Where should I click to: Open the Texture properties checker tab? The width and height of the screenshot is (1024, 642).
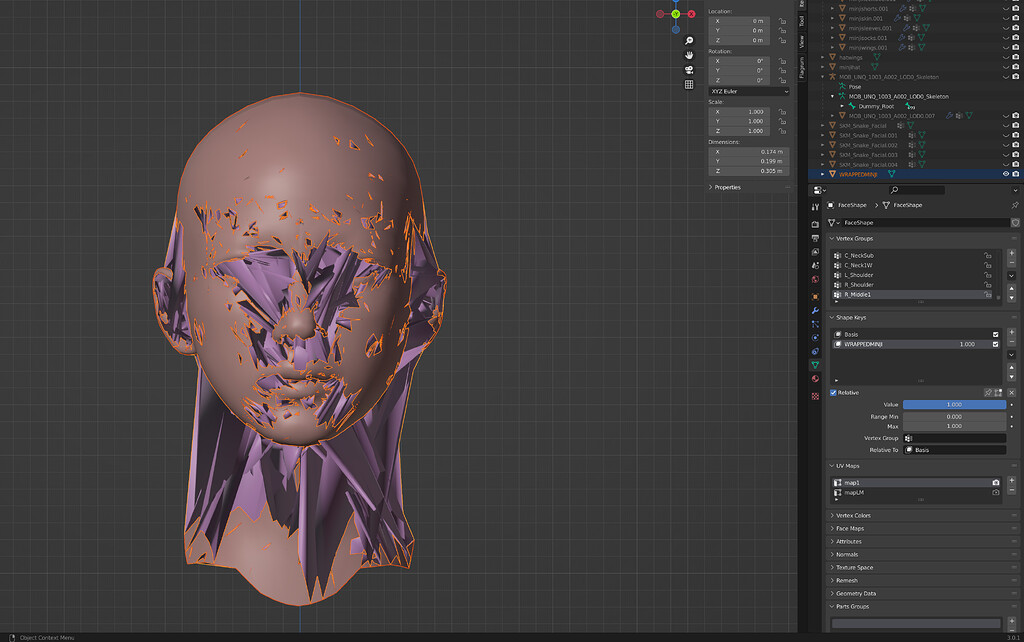click(815, 396)
